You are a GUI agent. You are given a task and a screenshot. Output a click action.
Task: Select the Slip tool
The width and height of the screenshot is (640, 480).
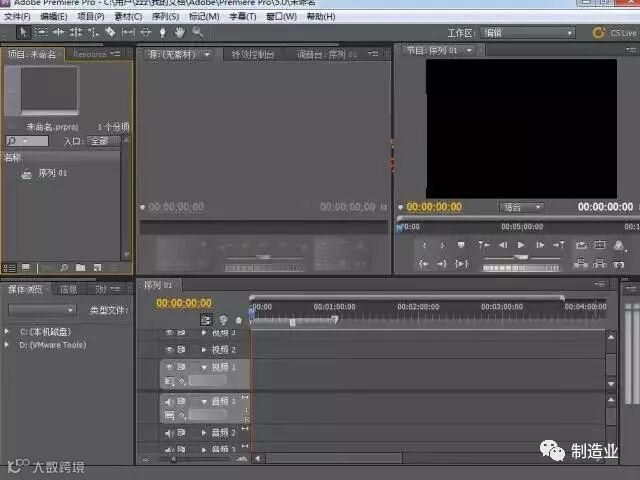(x=128, y=32)
